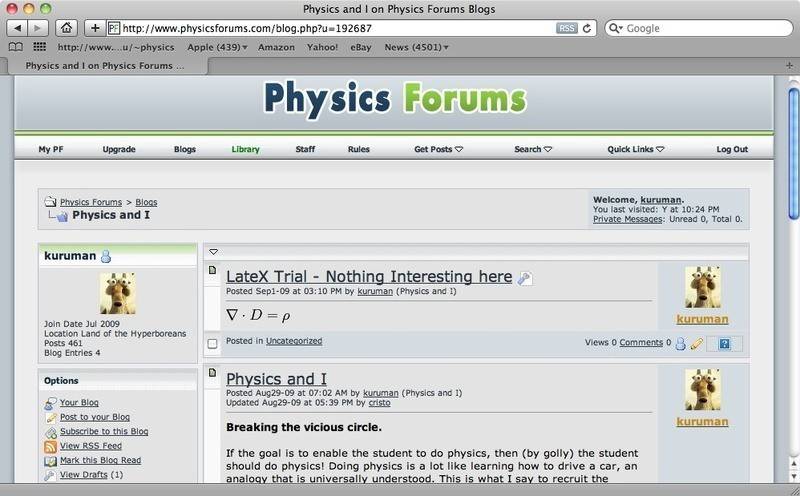Viewport: 800px width, 496px height.
Task: Open a new tab with the tab bar plus
Action: (x=789, y=65)
